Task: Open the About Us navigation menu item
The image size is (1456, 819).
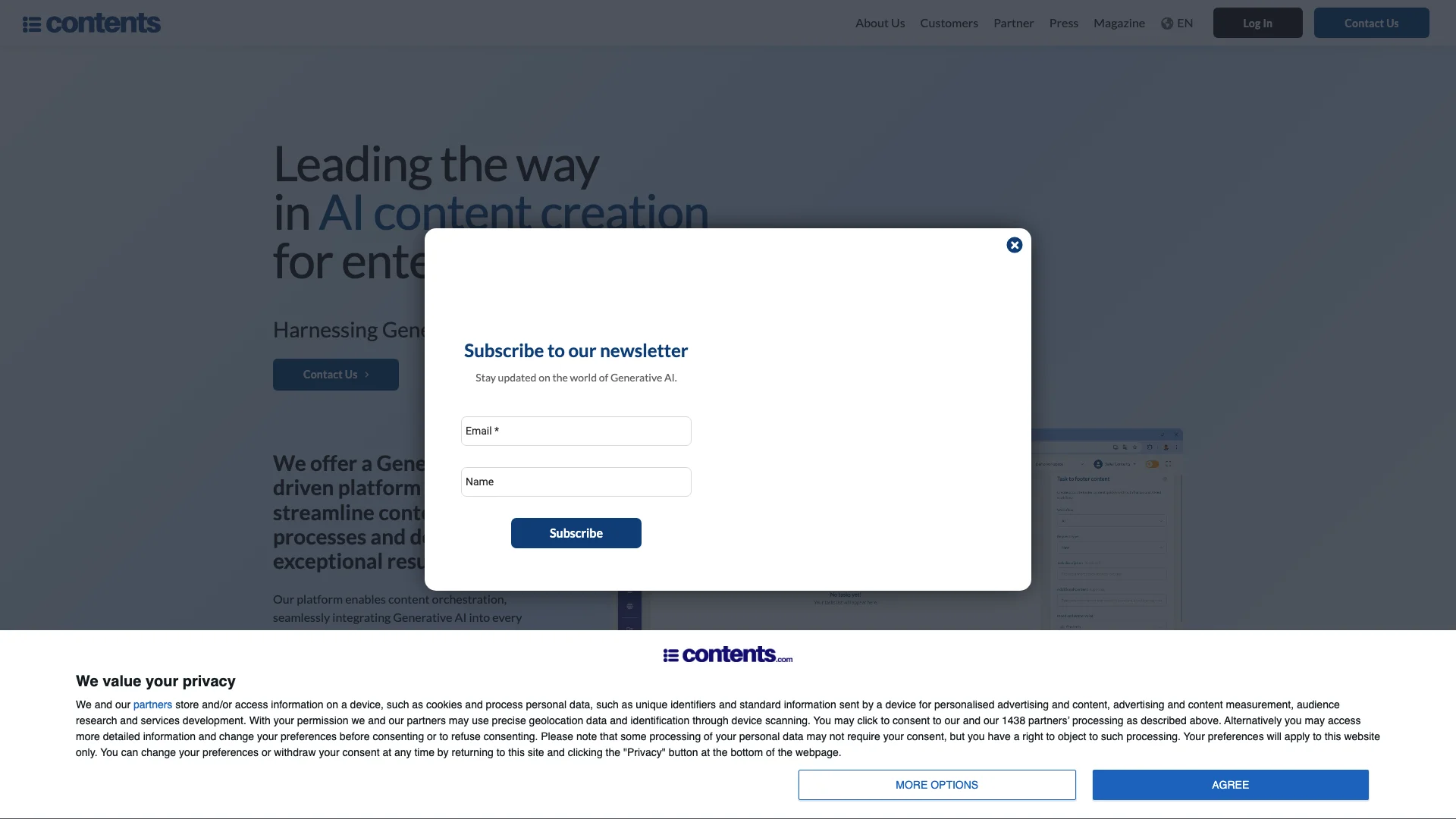Action: click(880, 22)
